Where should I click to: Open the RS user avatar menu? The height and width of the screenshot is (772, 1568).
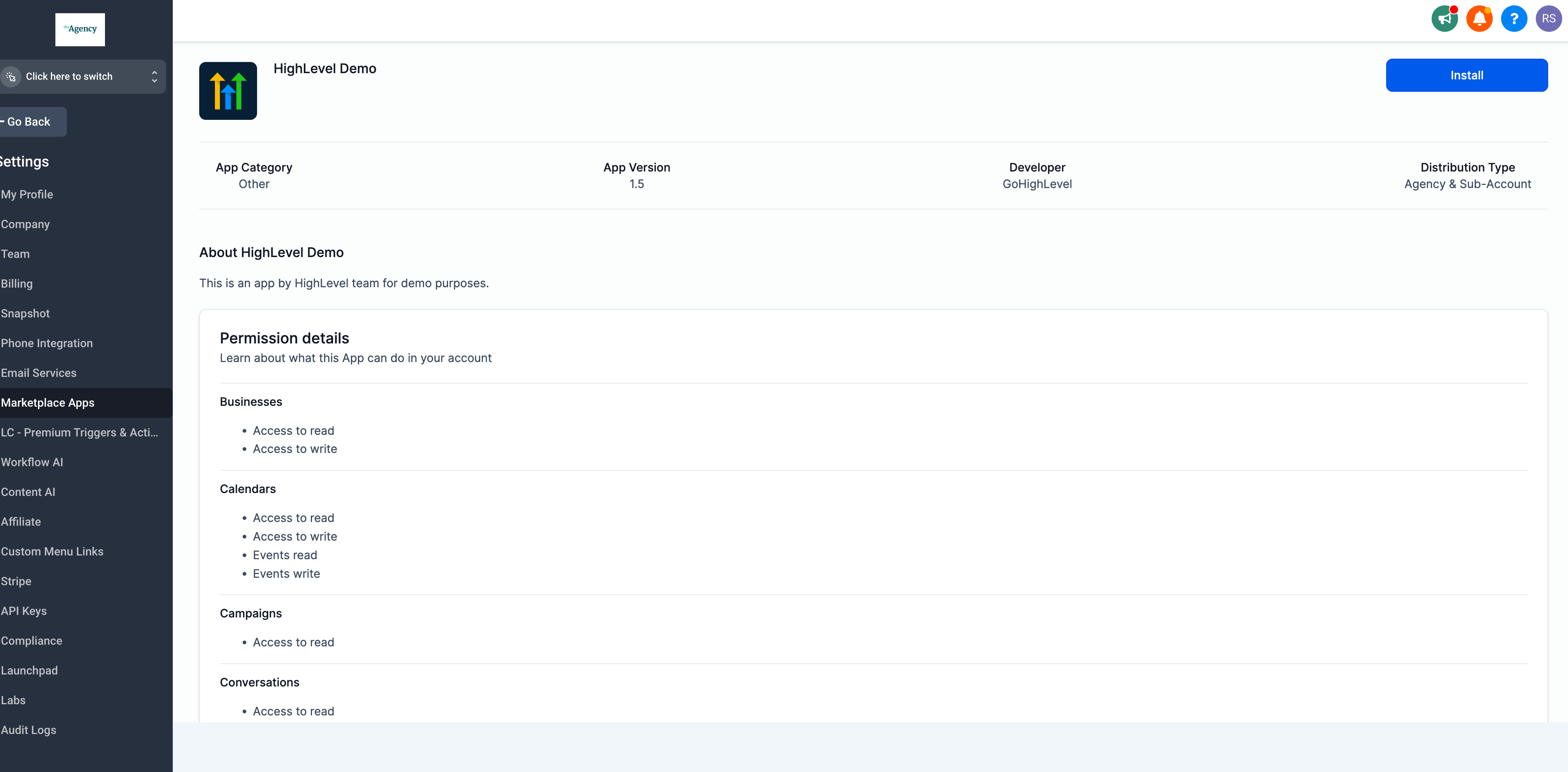pyautogui.click(x=1549, y=19)
